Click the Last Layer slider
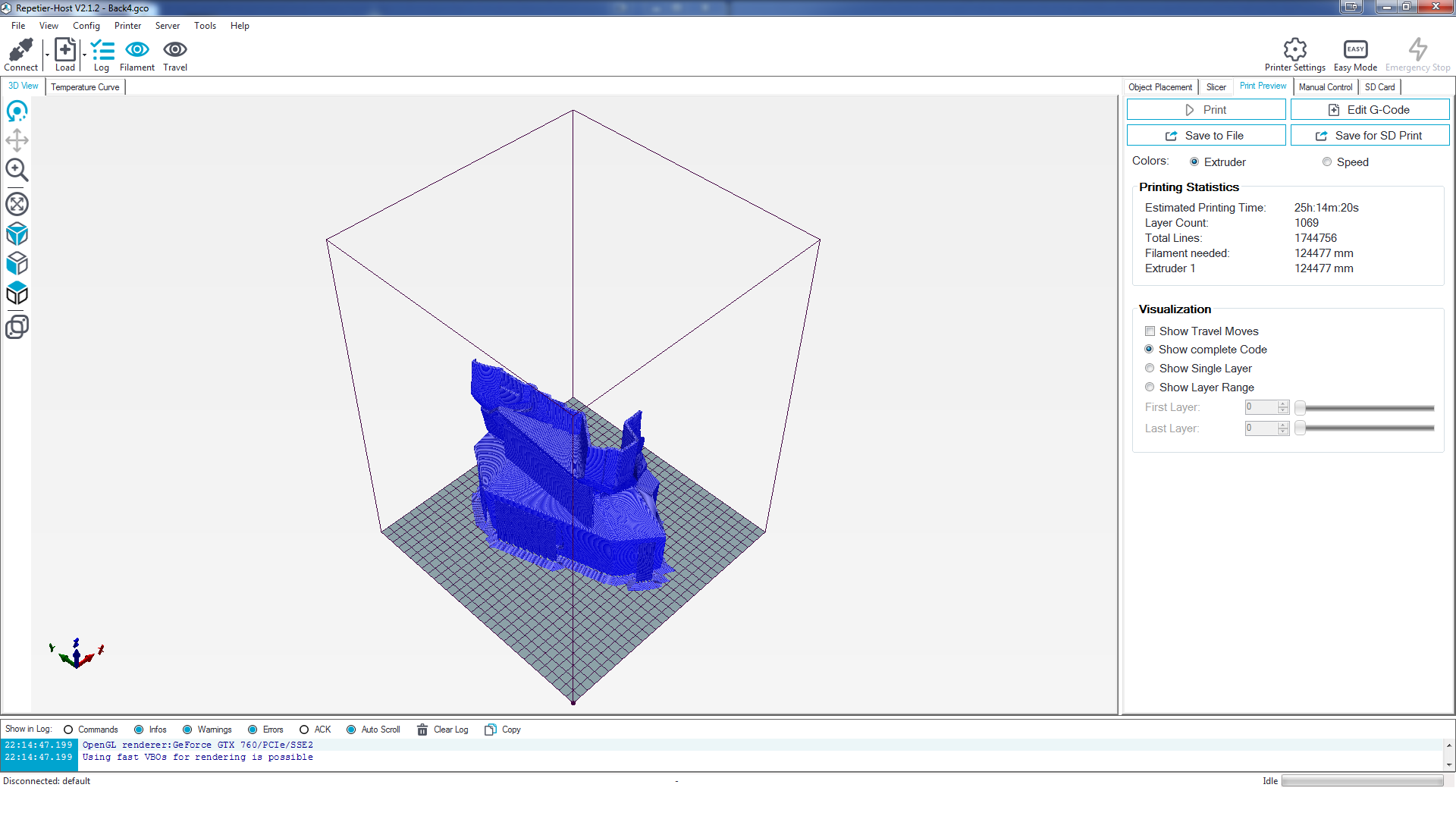The width and height of the screenshot is (1456, 819). pyautogui.click(x=1365, y=428)
